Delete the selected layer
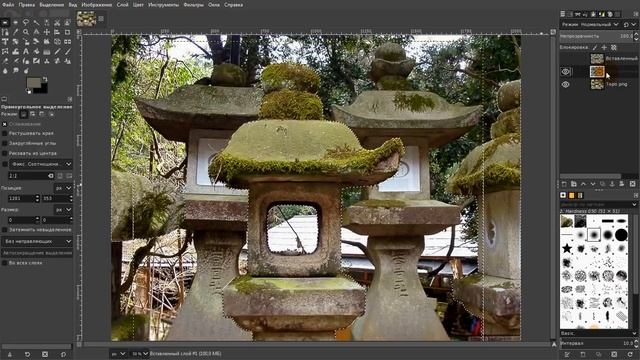 (x=633, y=184)
